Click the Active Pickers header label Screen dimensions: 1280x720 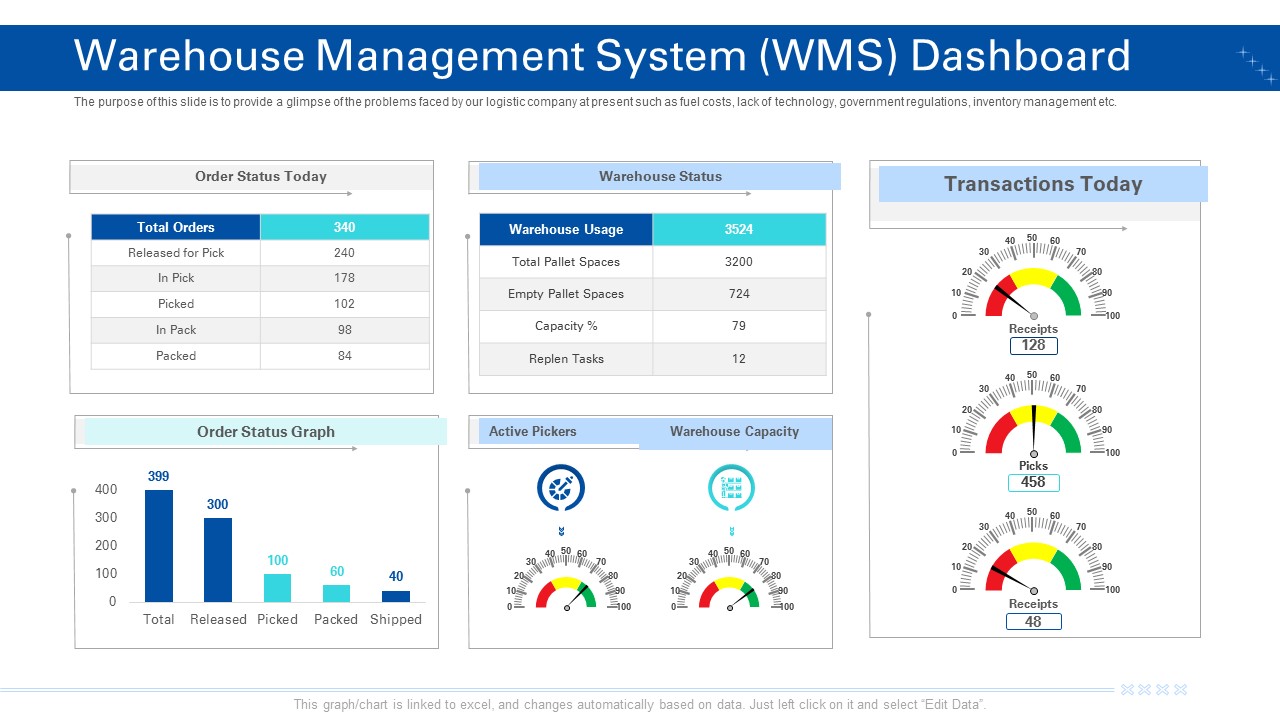(533, 431)
